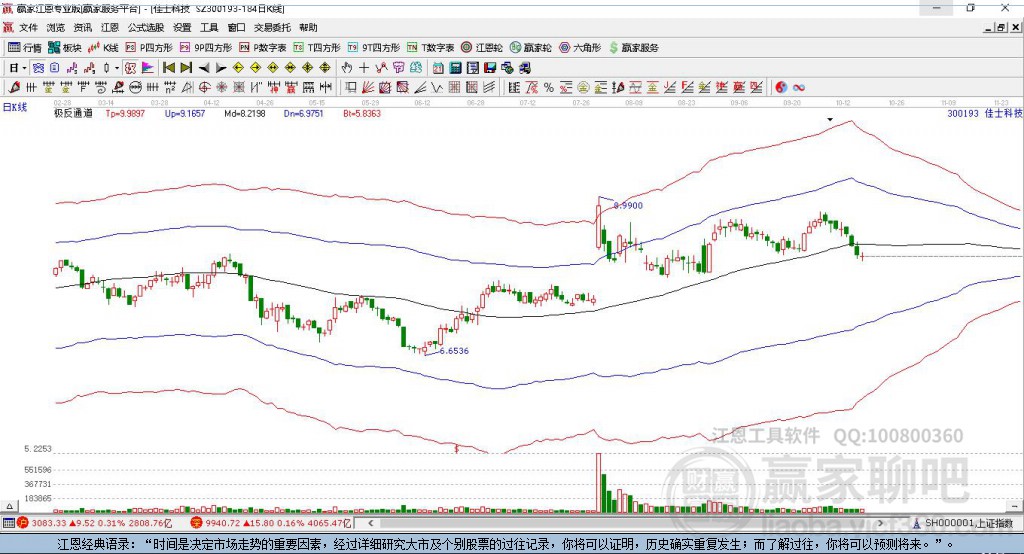
Task: Open the 9T四方形 tool
Action: click(x=374, y=48)
